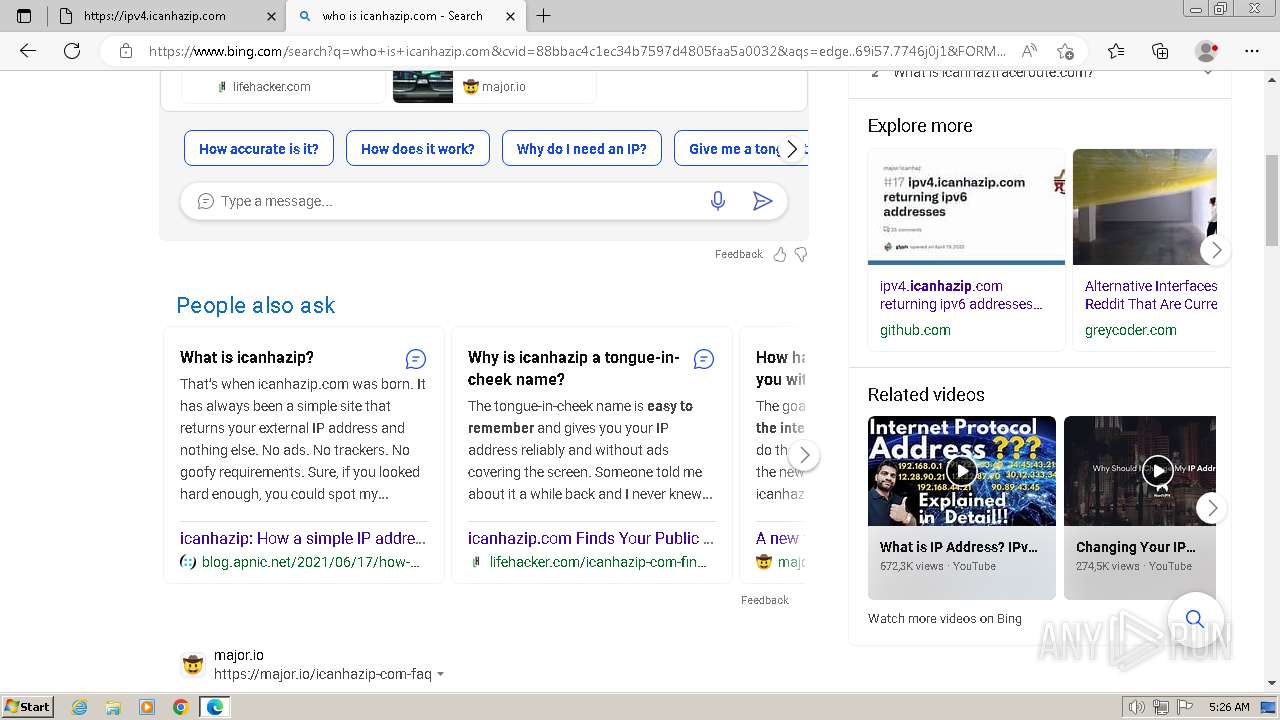View site information lock icon
Viewport: 1280px width, 720px height.
click(126, 51)
